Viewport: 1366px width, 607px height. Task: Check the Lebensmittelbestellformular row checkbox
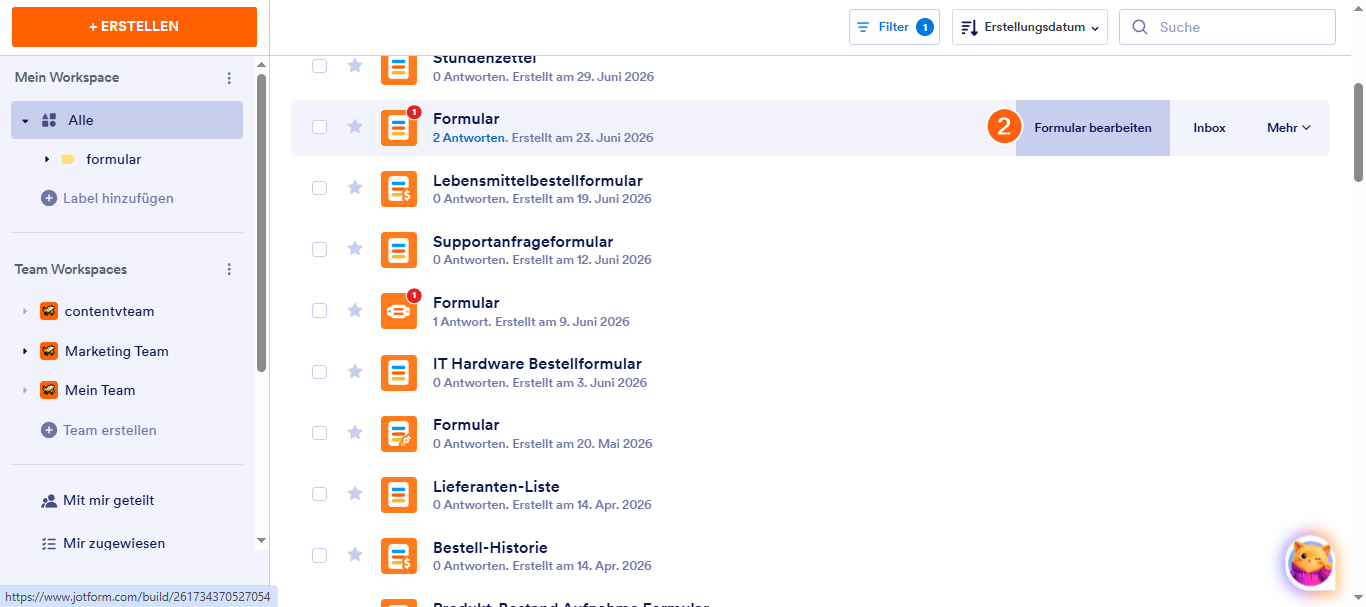[x=319, y=188]
